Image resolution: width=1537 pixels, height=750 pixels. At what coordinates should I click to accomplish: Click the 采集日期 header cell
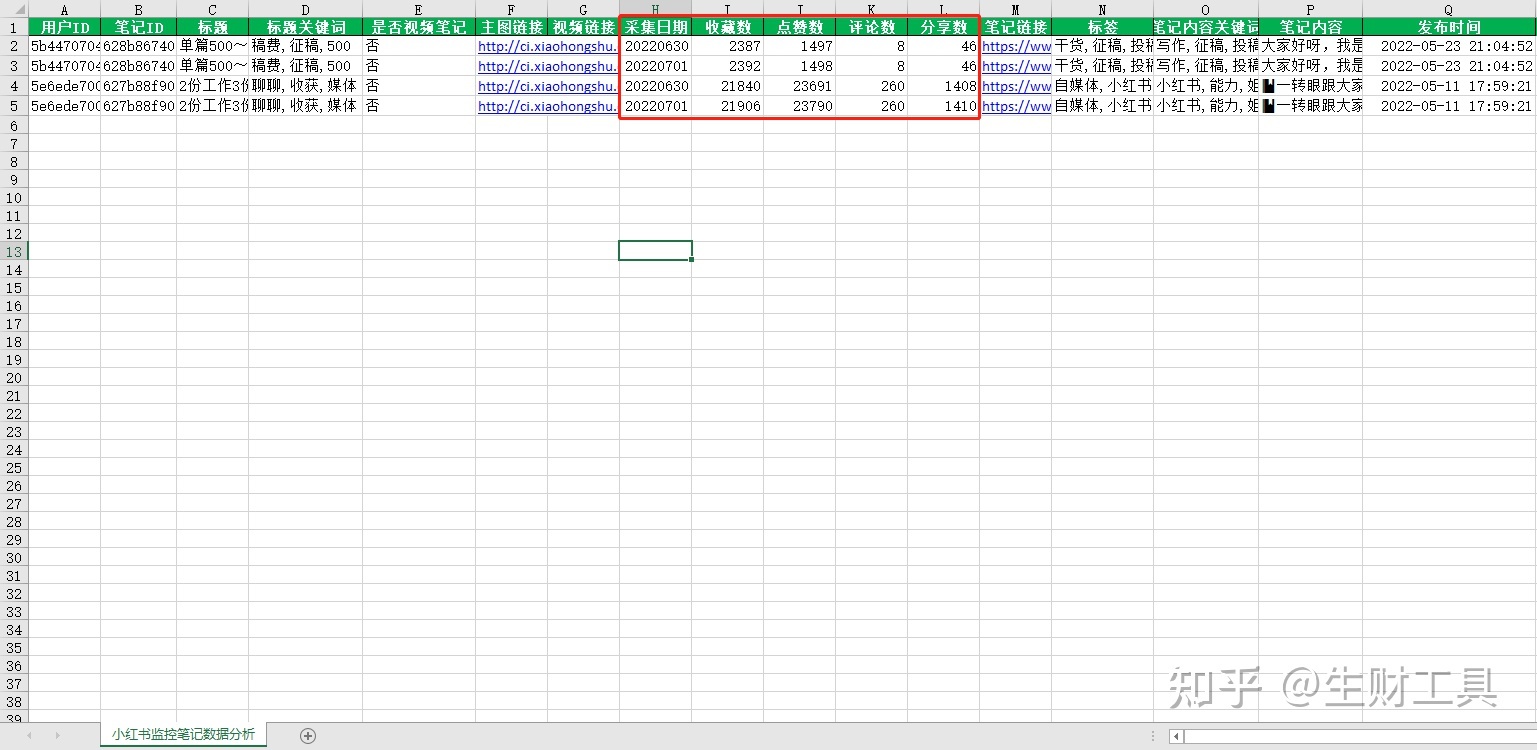[655, 27]
